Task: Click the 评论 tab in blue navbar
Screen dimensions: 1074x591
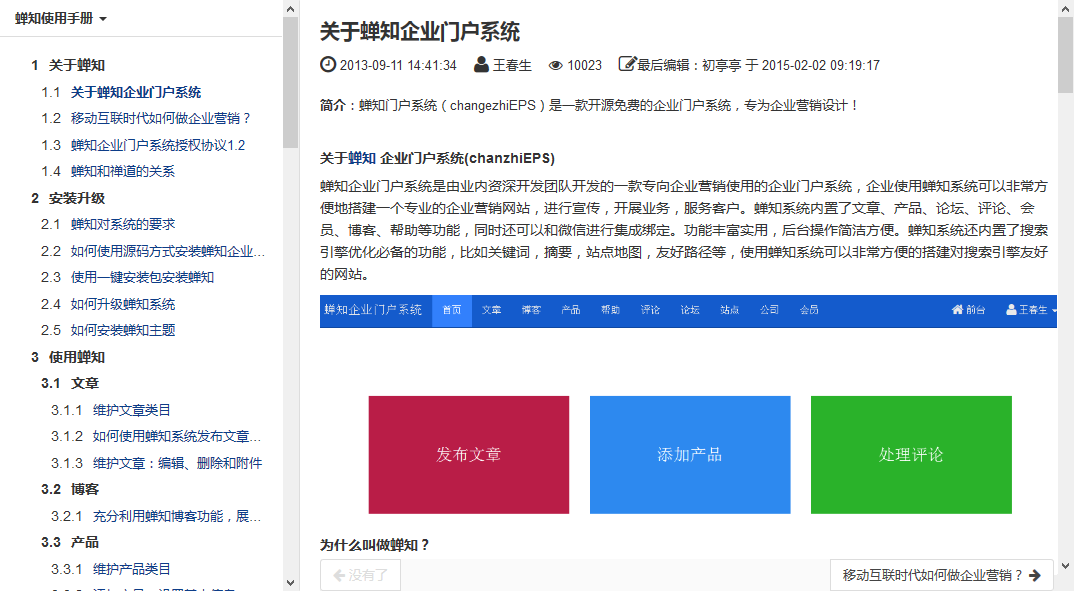Action: click(650, 310)
